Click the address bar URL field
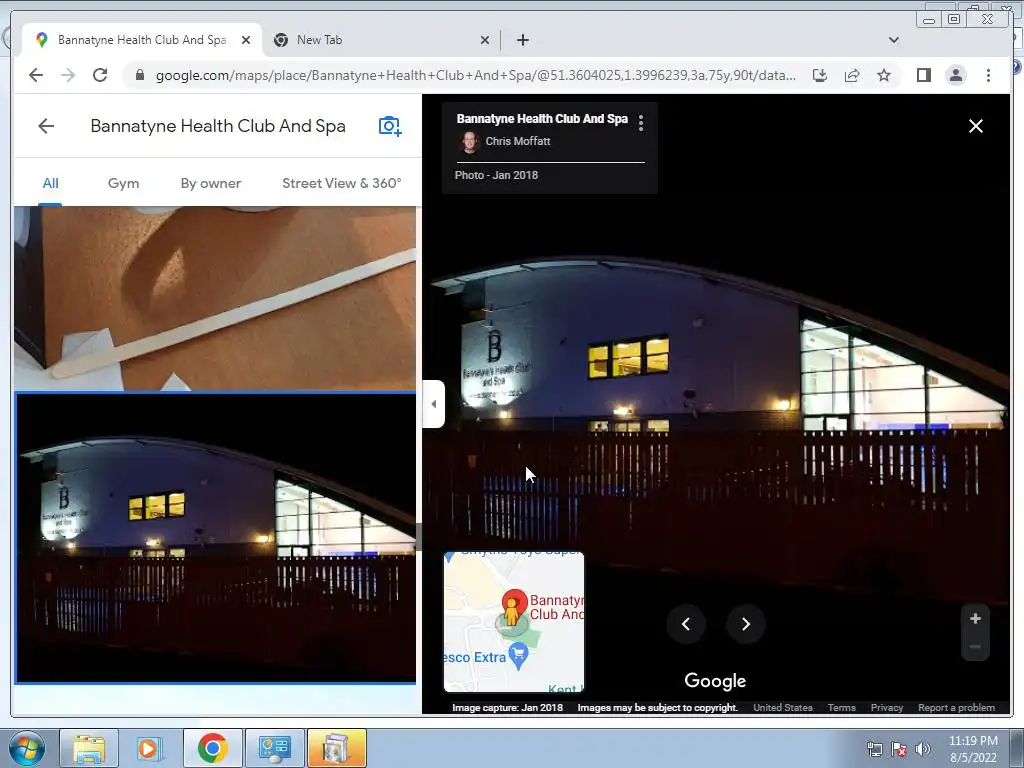 click(x=475, y=75)
